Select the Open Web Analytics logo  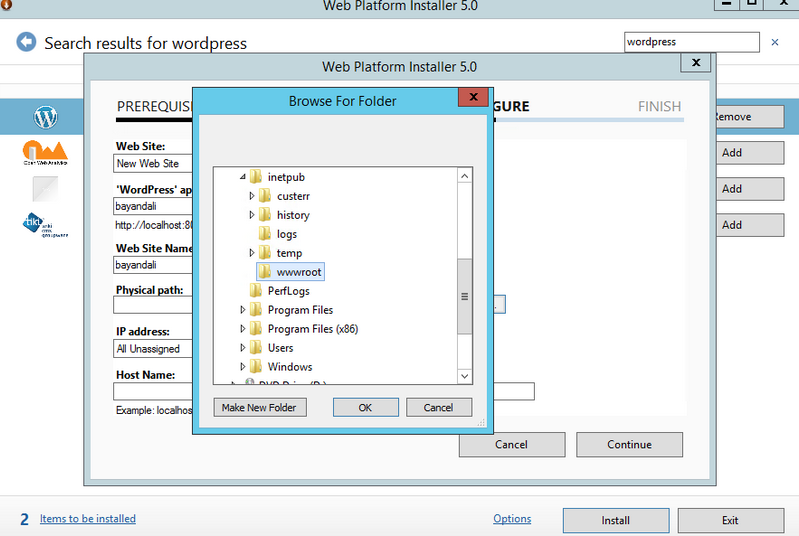(x=45, y=153)
